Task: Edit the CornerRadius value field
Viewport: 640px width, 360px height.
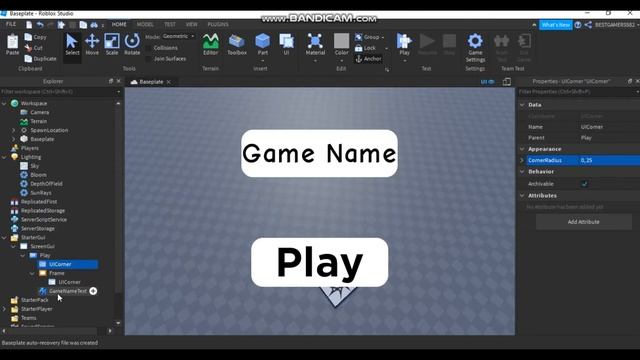Action: coord(609,160)
